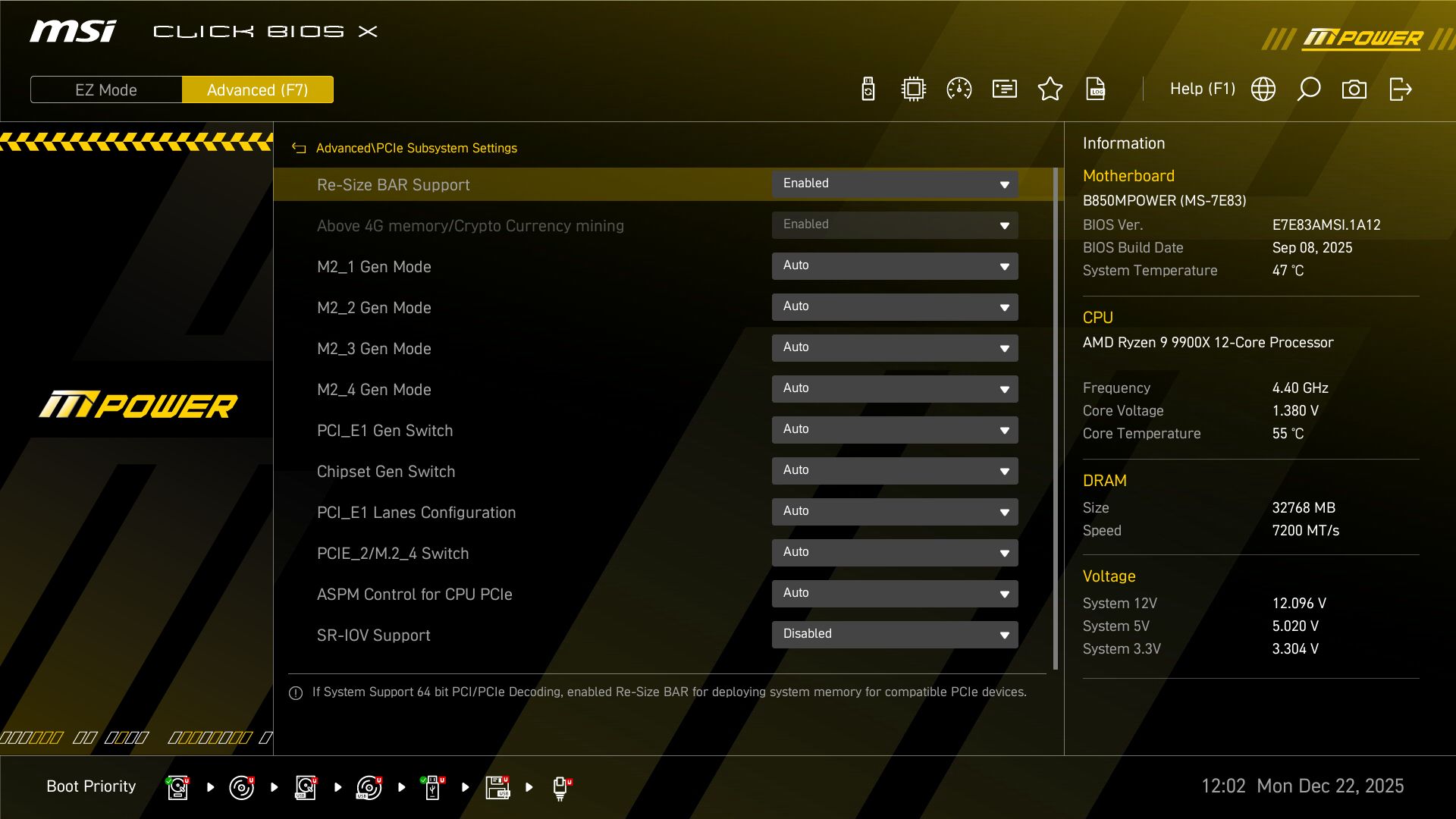Image resolution: width=1456 pixels, height=819 pixels.
Task: Open ASPM Control for CPU PCIe dropdown
Action: pos(895,594)
